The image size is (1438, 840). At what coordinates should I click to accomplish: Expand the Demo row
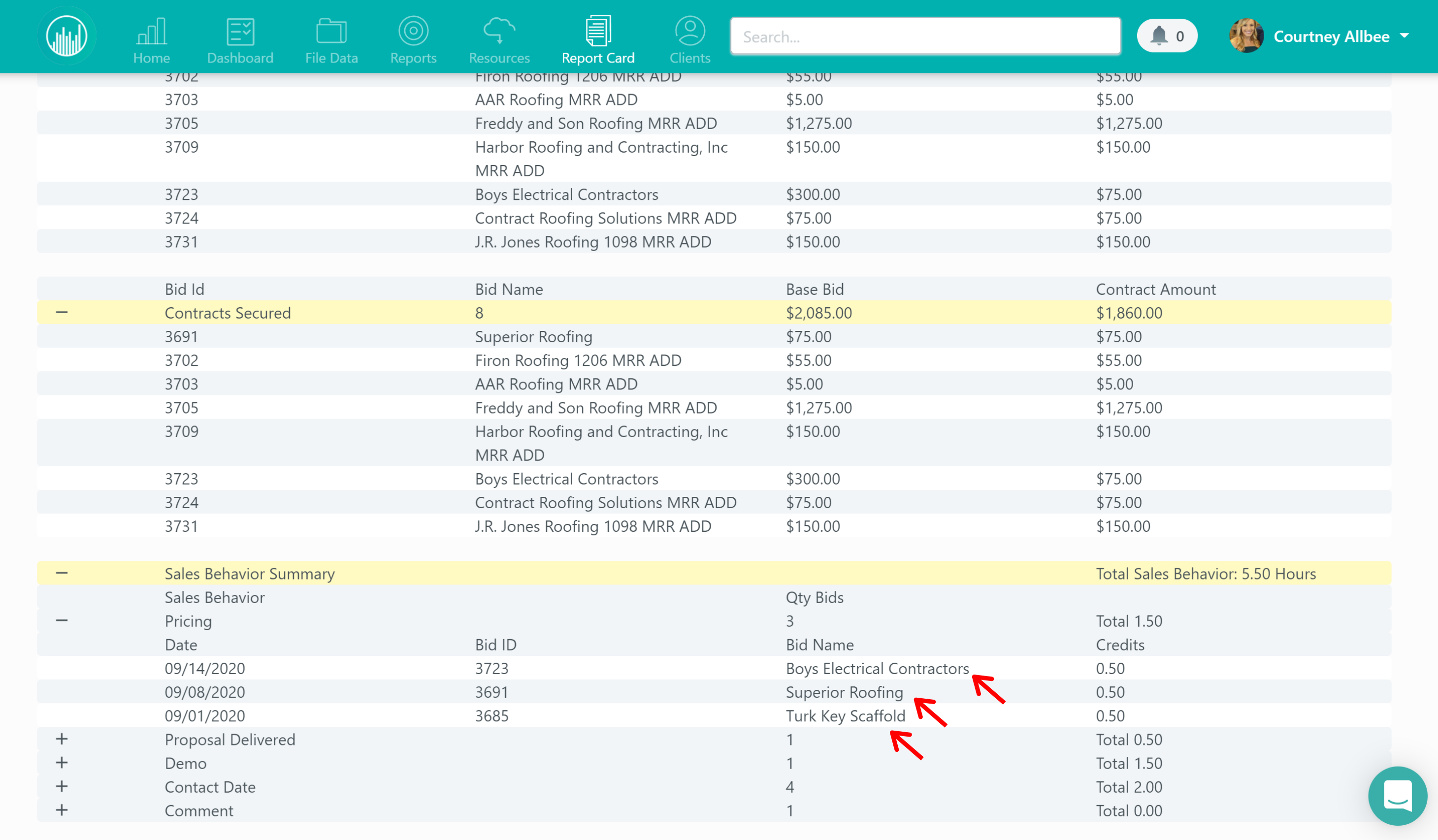tap(62, 763)
